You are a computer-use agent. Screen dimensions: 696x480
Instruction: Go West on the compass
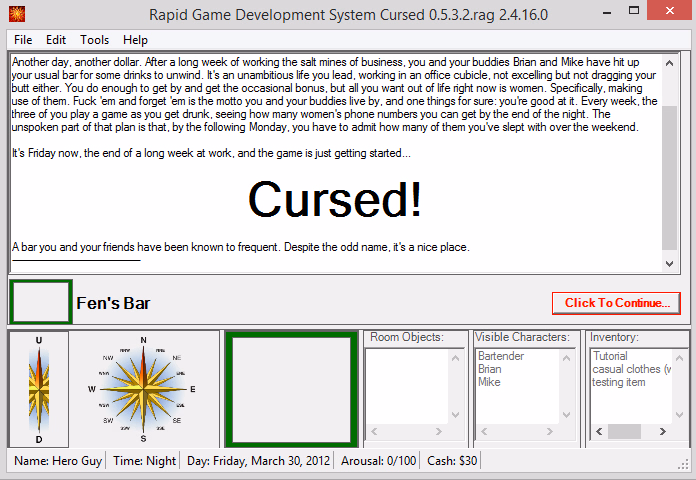92,389
